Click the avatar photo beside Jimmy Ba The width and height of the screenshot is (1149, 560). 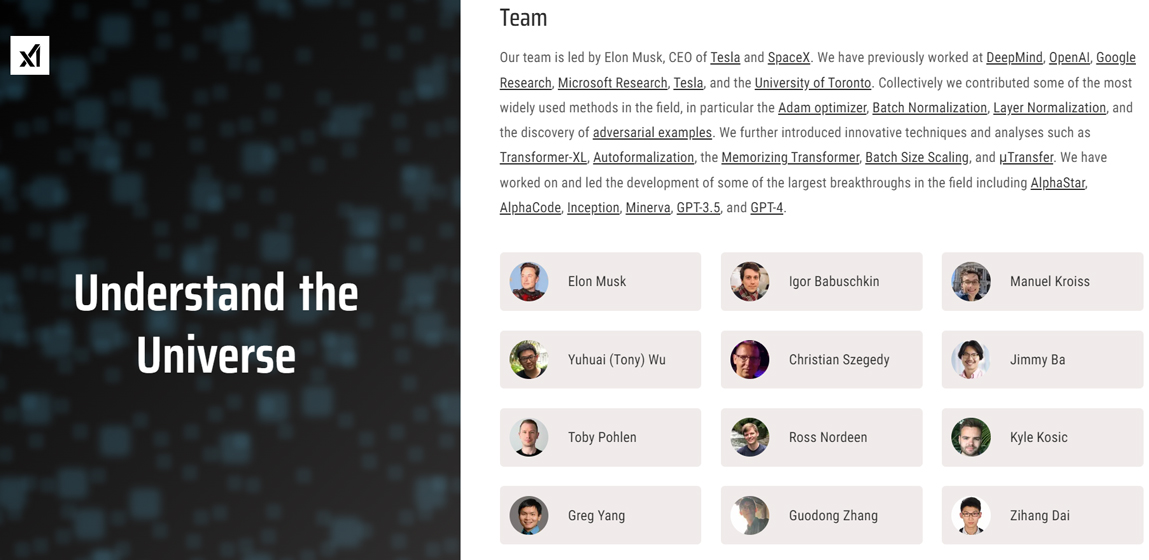(x=971, y=360)
